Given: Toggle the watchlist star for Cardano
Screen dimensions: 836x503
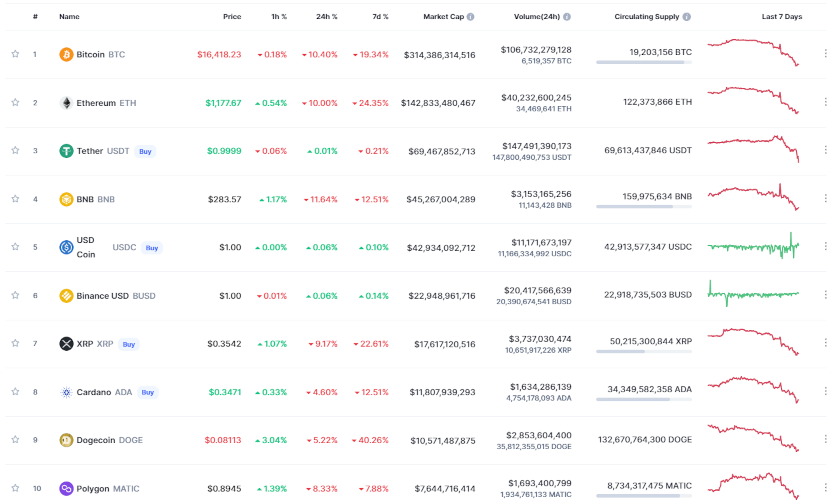Looking at the screenshot, I should 15,392.
